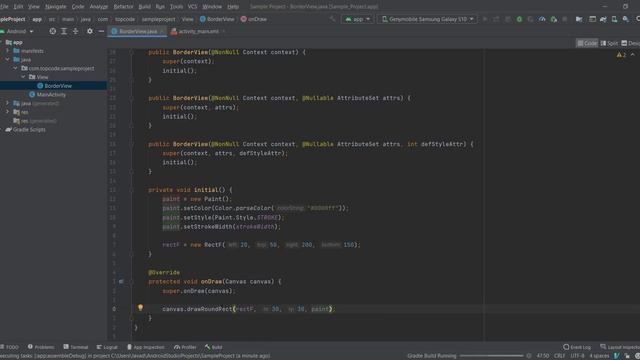
Task: Select the BorderView.java editor tab
Action: pos(138,31)
